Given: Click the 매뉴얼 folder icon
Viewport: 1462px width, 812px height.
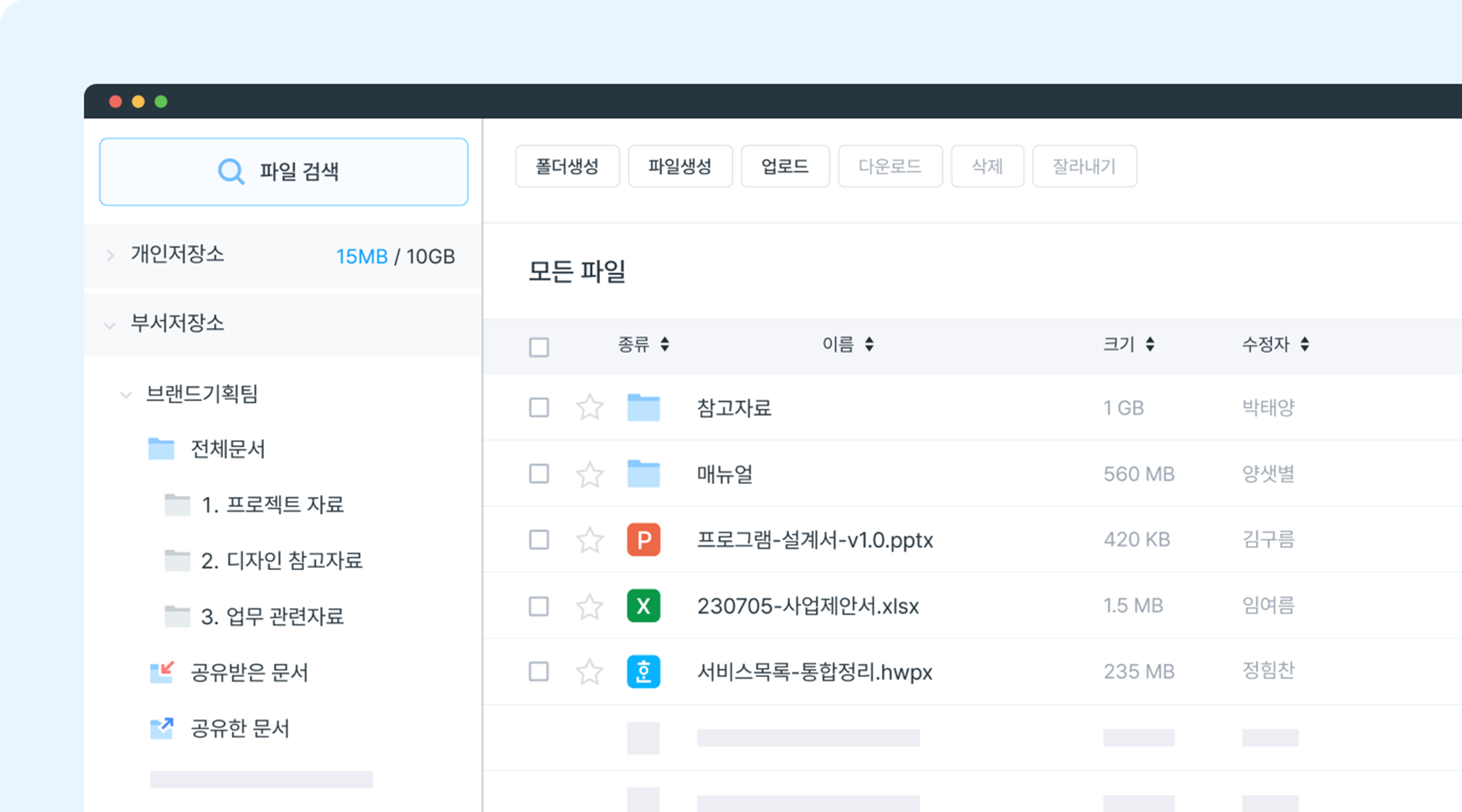Looking at the screenshot, I should pos(644,474).
